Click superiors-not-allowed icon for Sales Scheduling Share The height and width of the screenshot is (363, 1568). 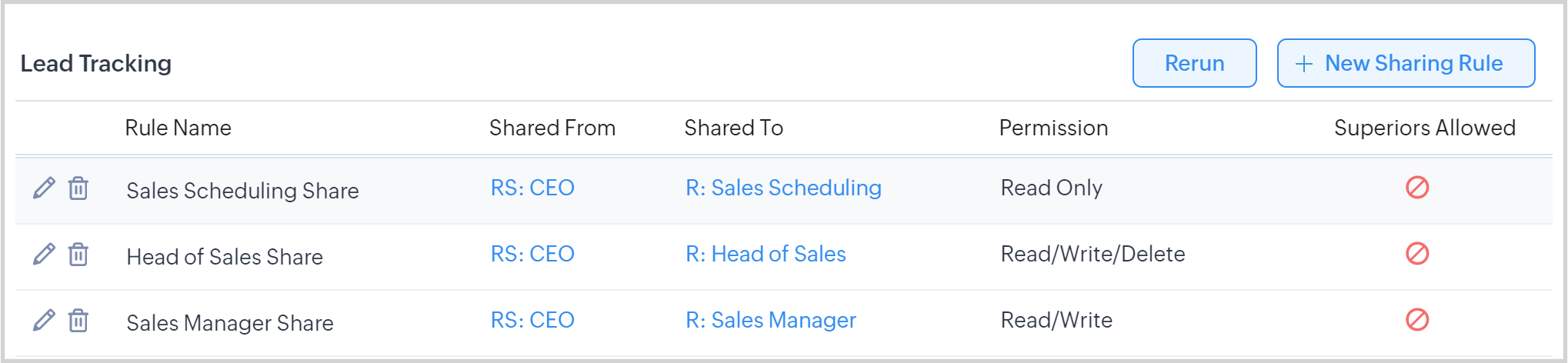(1416, 187)
